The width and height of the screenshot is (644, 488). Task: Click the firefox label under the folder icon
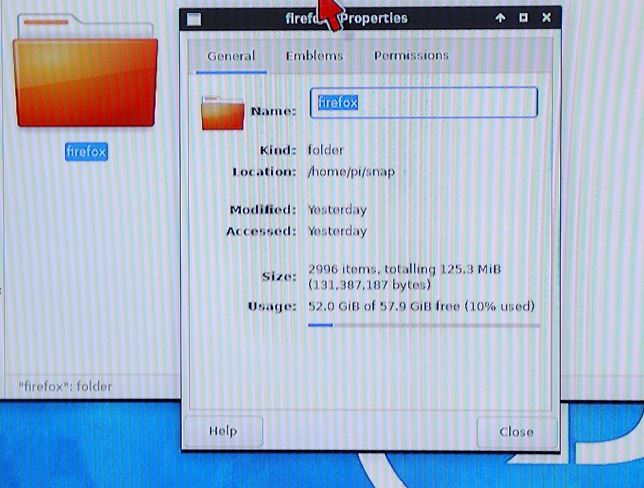pos(86,152)
